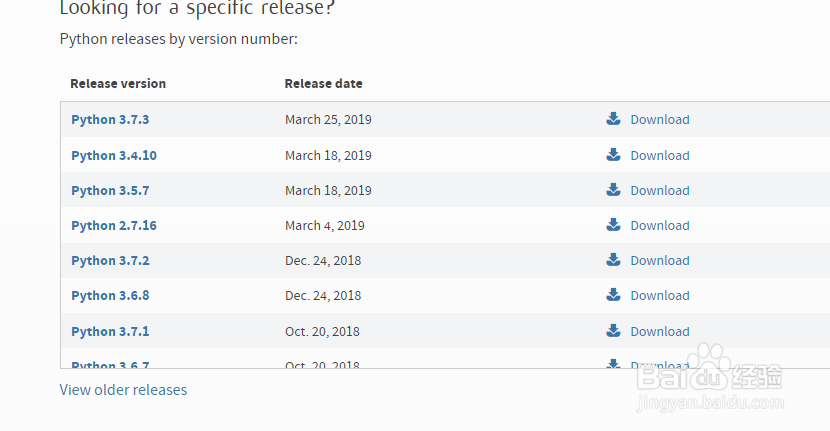Click Download text for Python 2.7.16
Image resolution: width=830 pixels, height=431 pixels.
pos(660,226)
